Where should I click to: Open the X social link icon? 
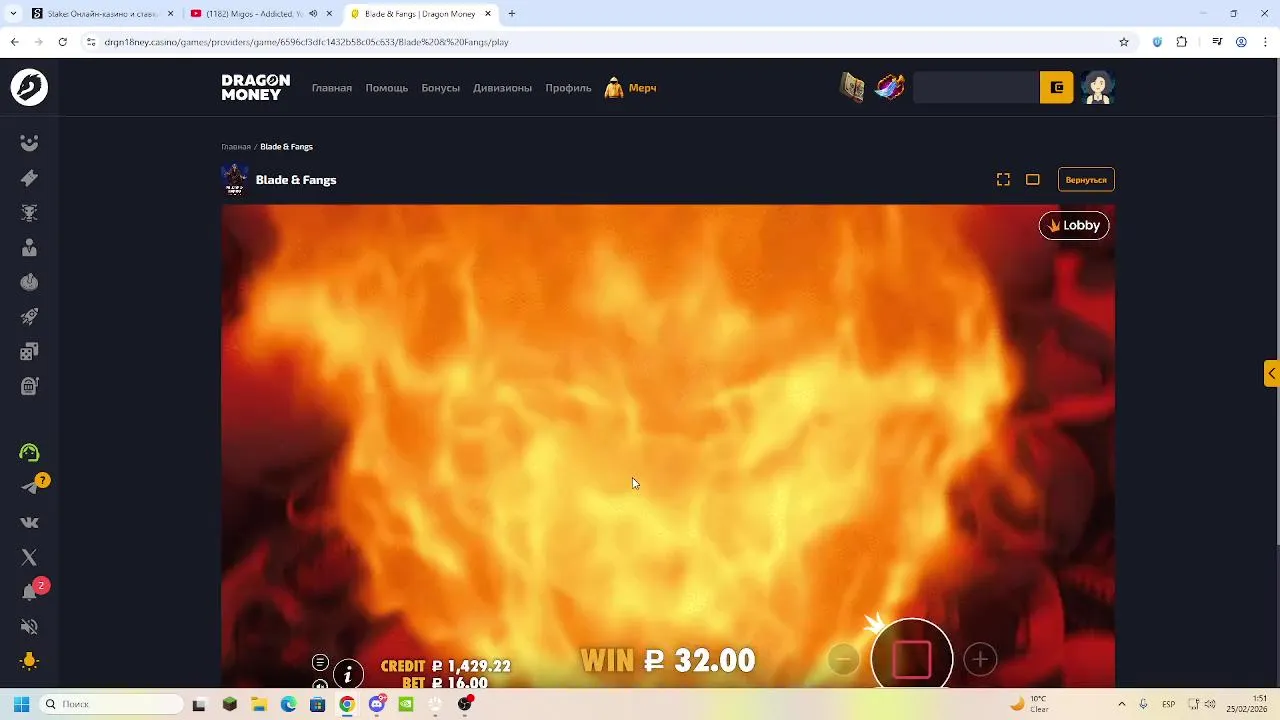[29, 557]
